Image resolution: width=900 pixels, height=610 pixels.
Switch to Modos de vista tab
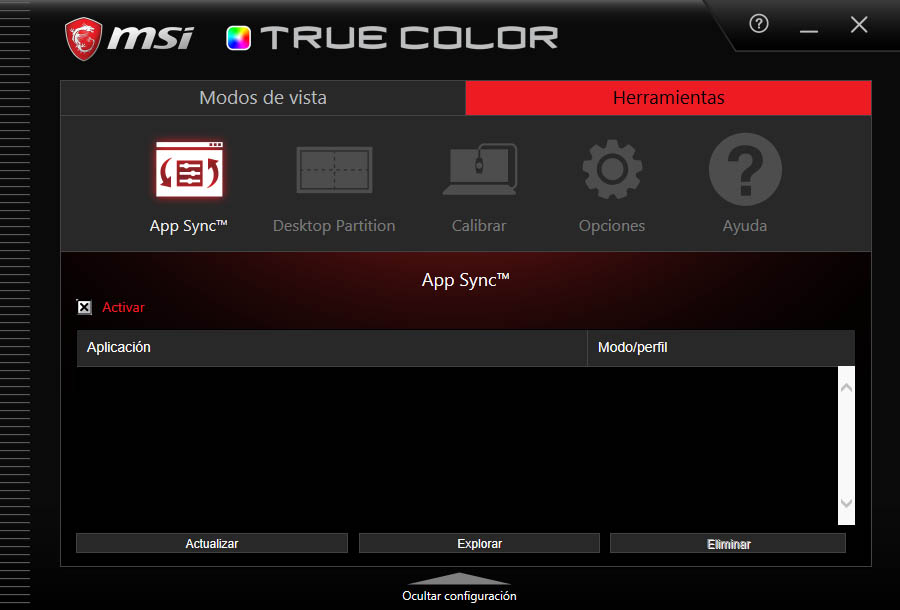tap(263, 98)
